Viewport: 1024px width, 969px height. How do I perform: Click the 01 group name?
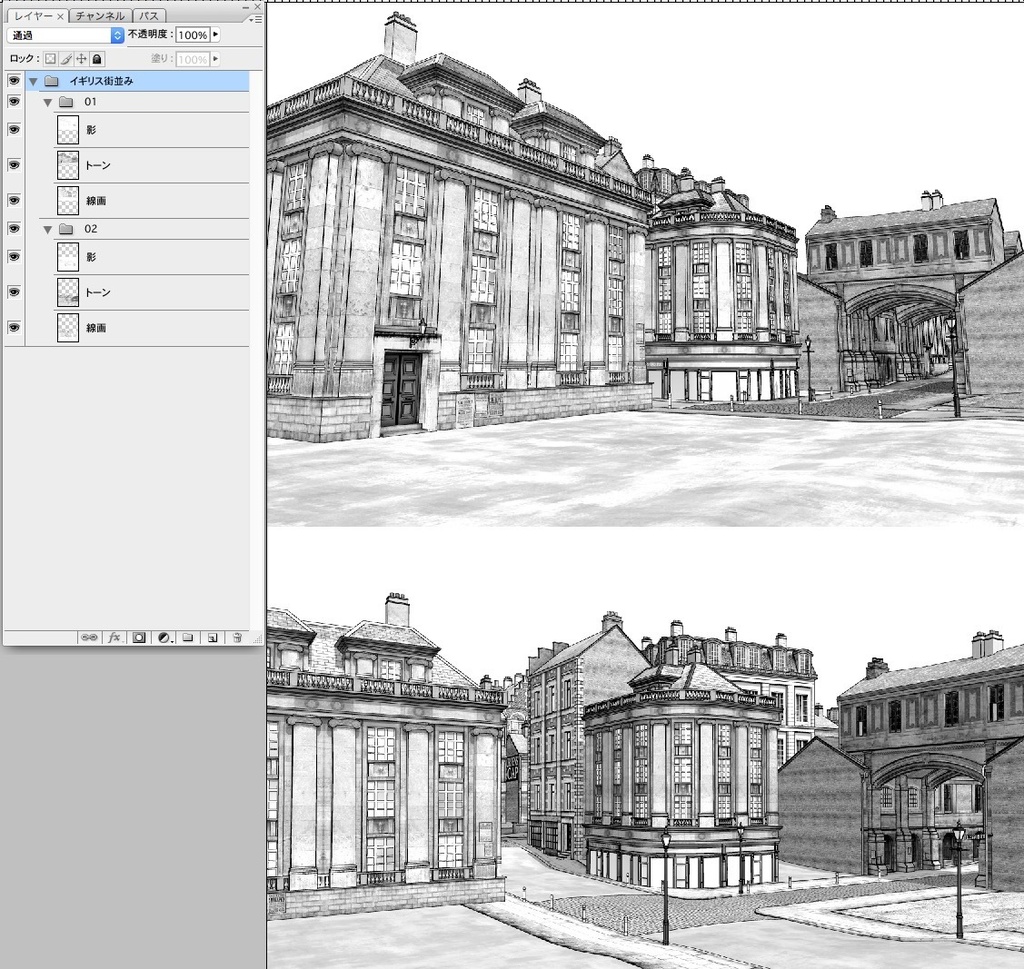pyautogui.click(x=90, y=102)
